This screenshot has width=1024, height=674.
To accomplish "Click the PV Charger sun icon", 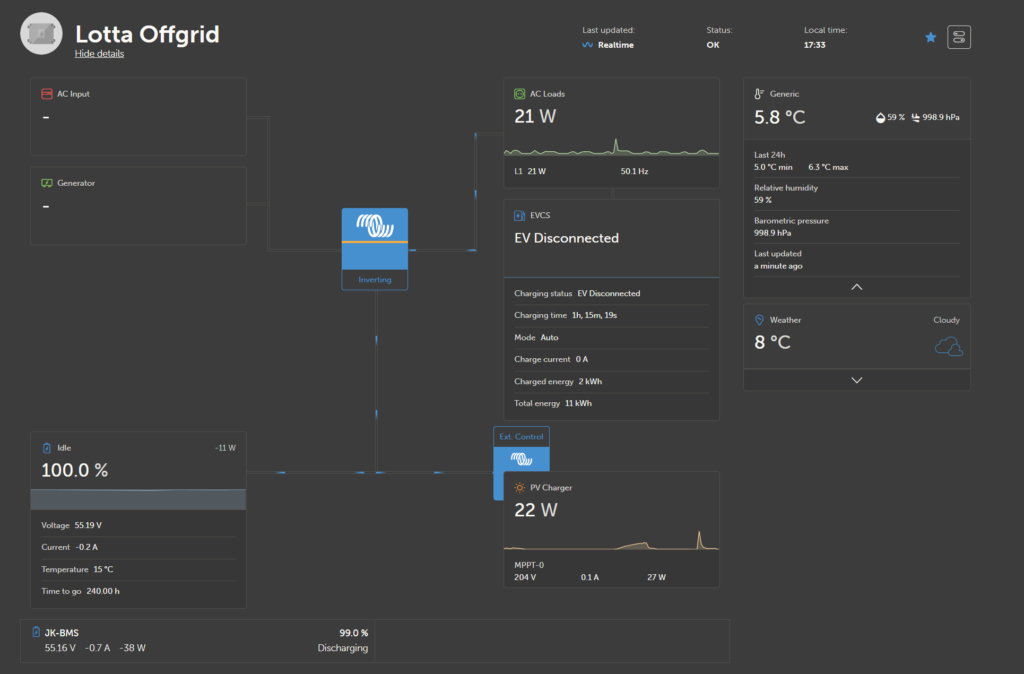I will click(519, 488).
